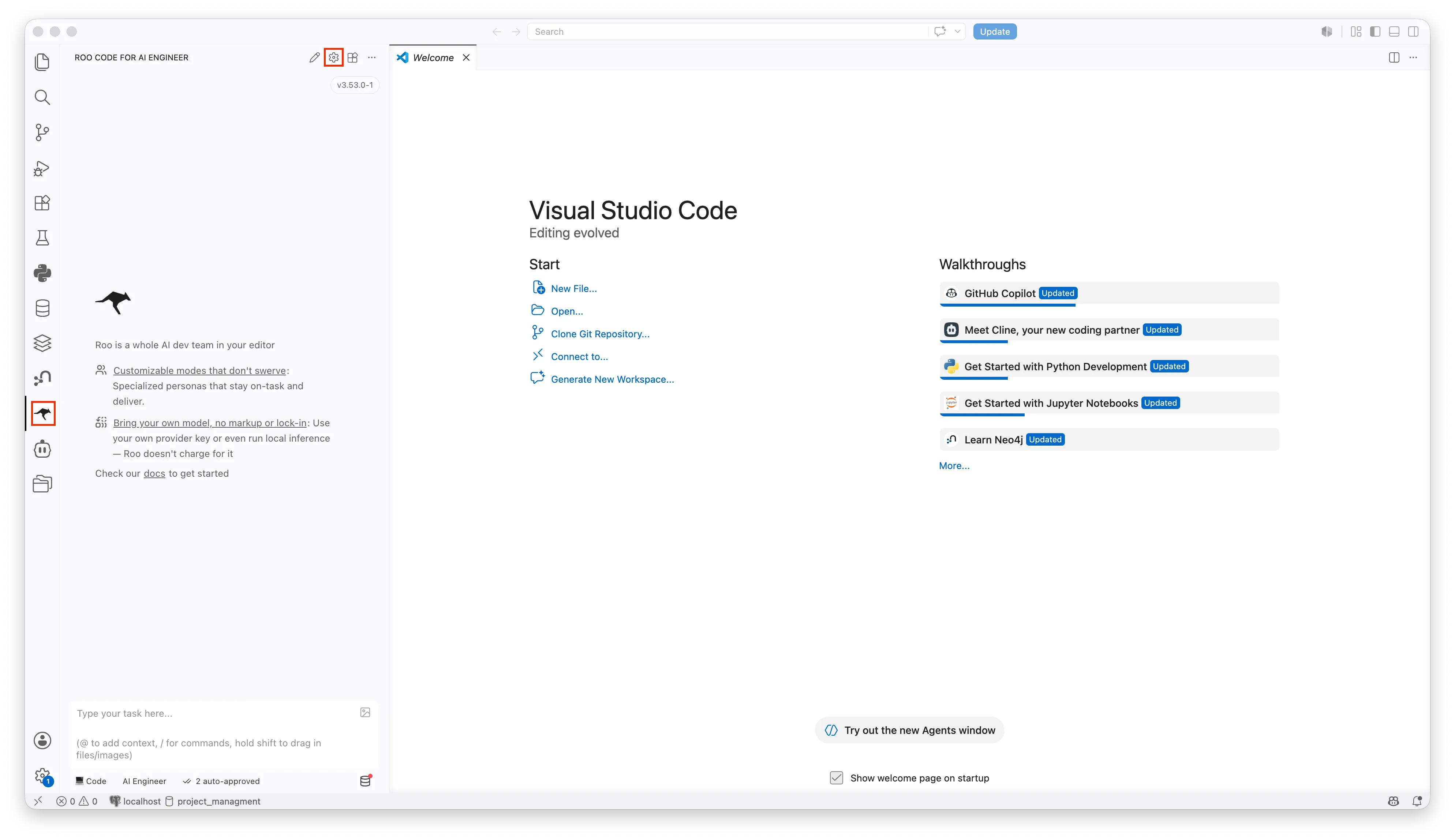Image resolution: width=1455 pixels, height=840 pixels.
Task: Open the Testing flask view
Action: point(42,238)
